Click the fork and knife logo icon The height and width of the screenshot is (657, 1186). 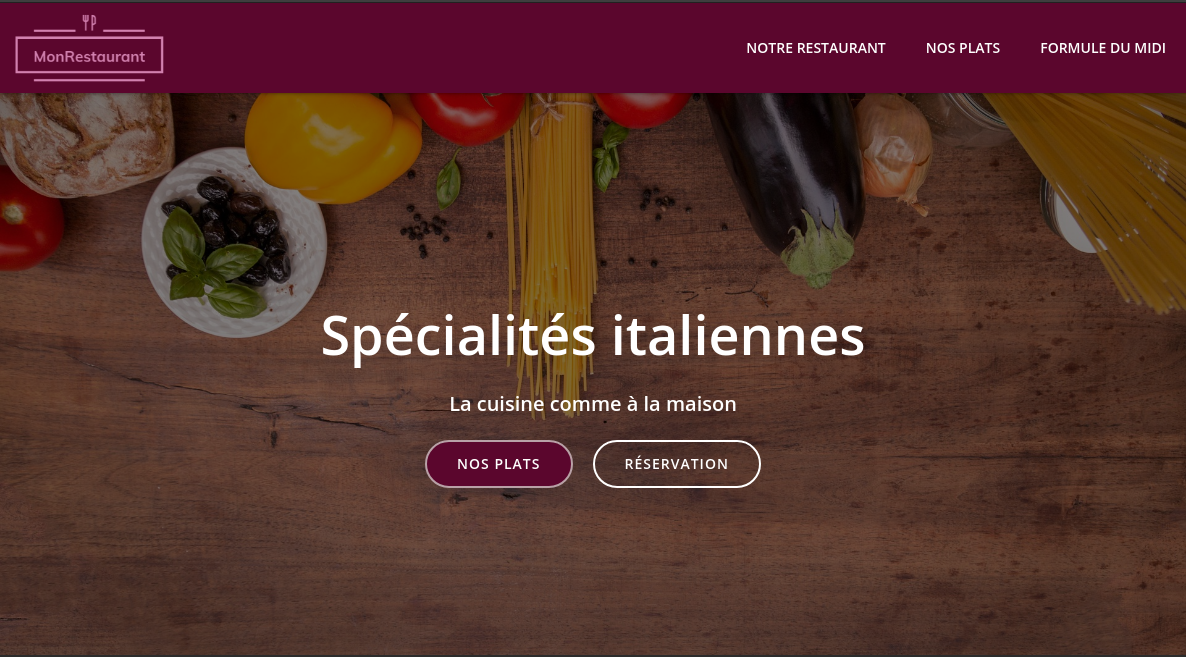coord(89,23)
